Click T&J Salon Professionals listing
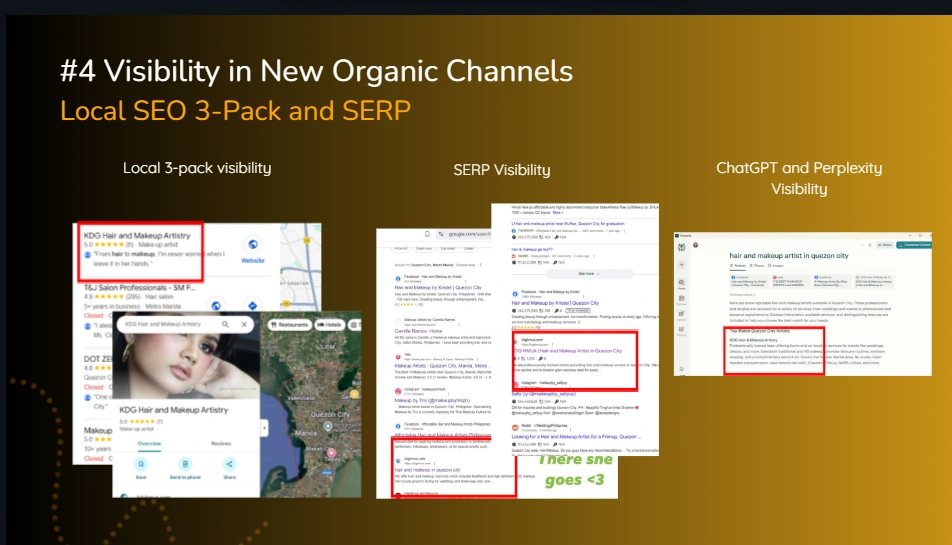 140,288
